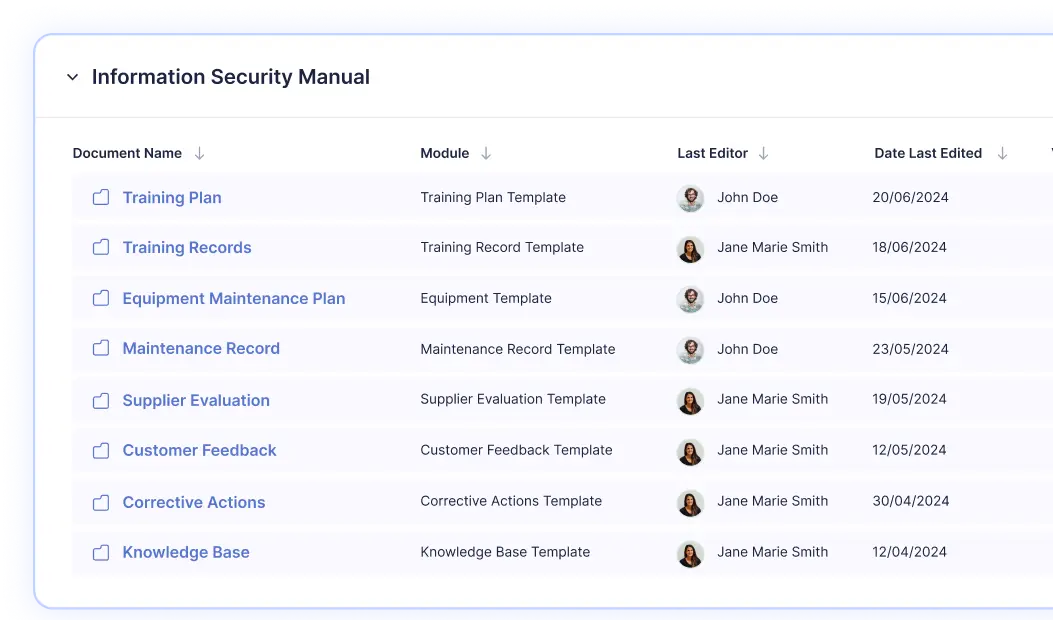Click the date 15/06/2024

click(x=909, y=298)
